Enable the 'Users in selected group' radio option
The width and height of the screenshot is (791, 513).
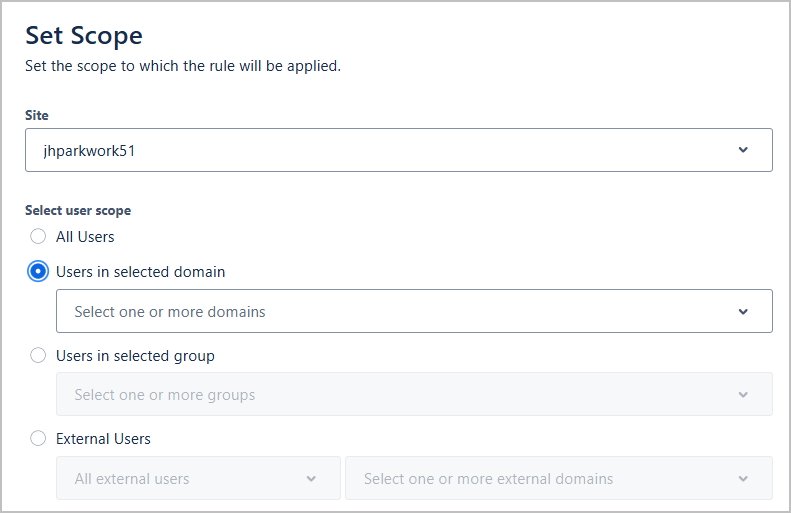pos(38,355)
